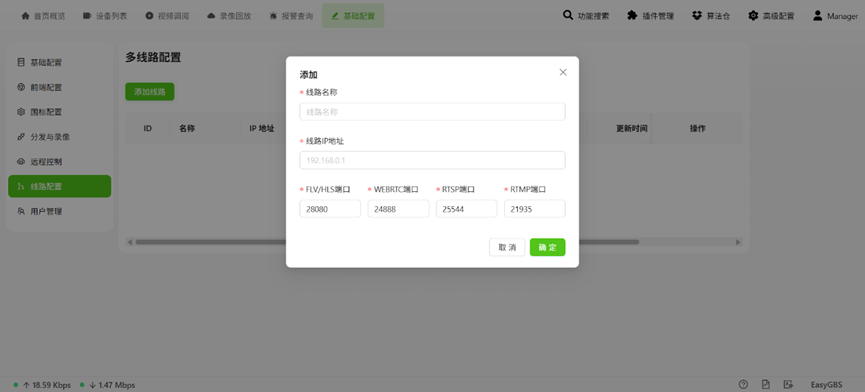Open 插件管理 puzzle-piece icon
Screen dimensions: 865x392
[x=632, y=15]
